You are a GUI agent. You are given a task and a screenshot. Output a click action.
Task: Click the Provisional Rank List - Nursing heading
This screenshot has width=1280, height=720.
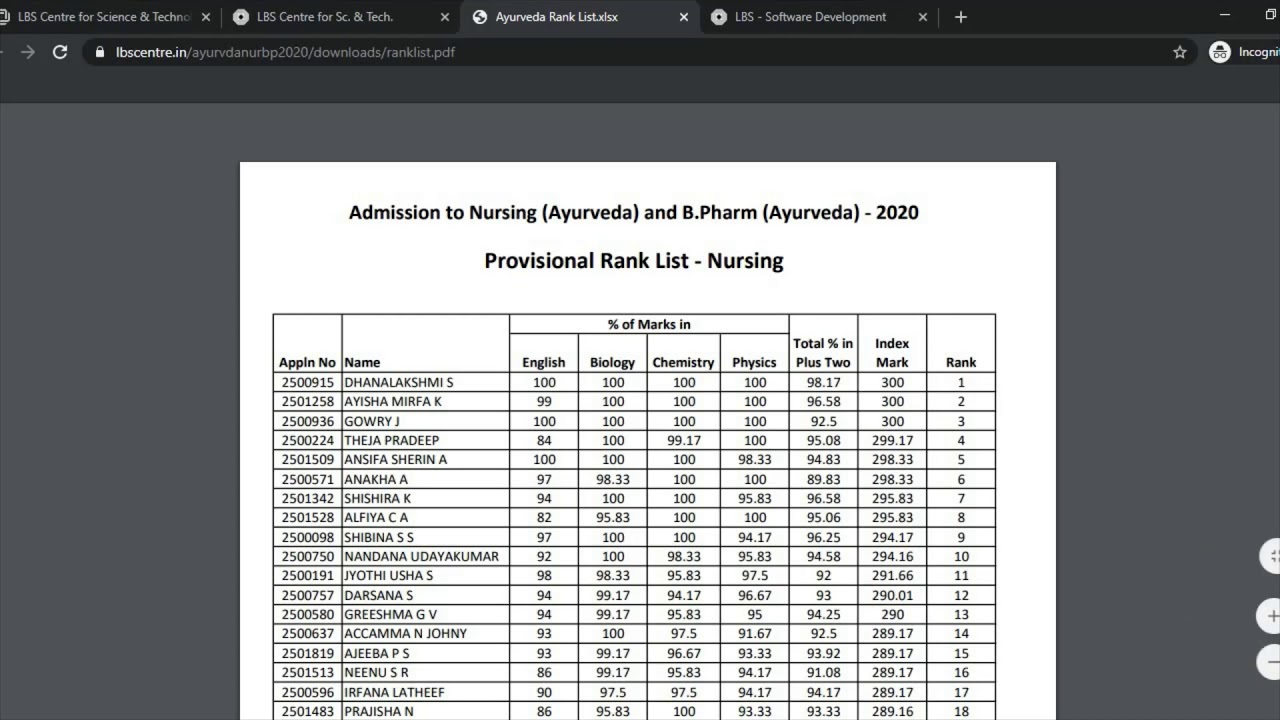coord(634,261)
